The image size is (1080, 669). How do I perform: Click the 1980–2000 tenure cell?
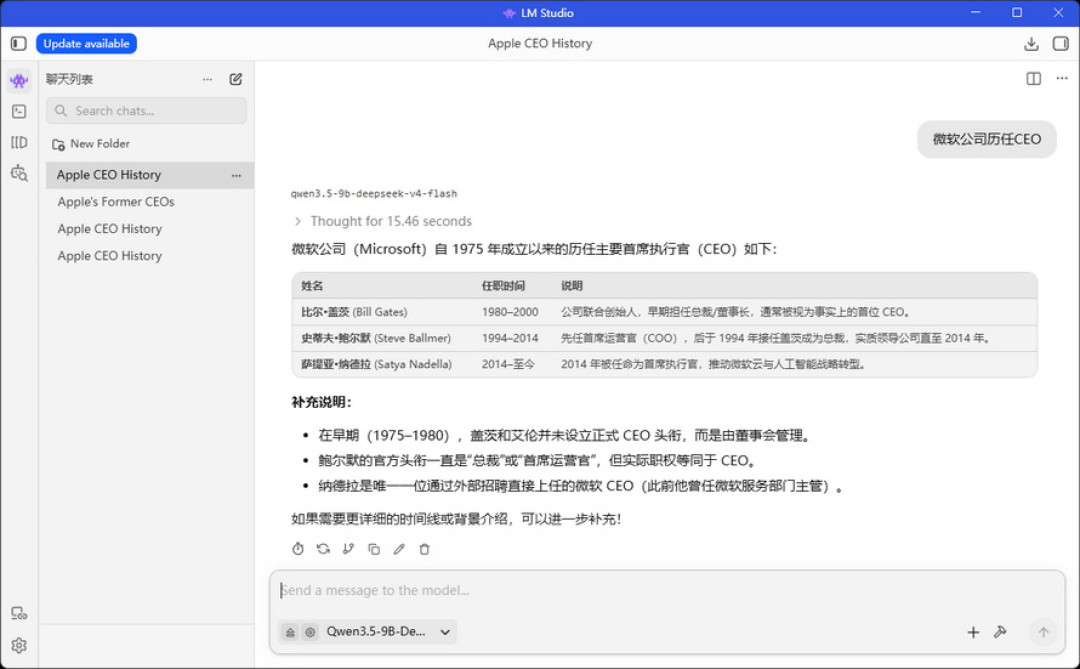click(510, 312)
